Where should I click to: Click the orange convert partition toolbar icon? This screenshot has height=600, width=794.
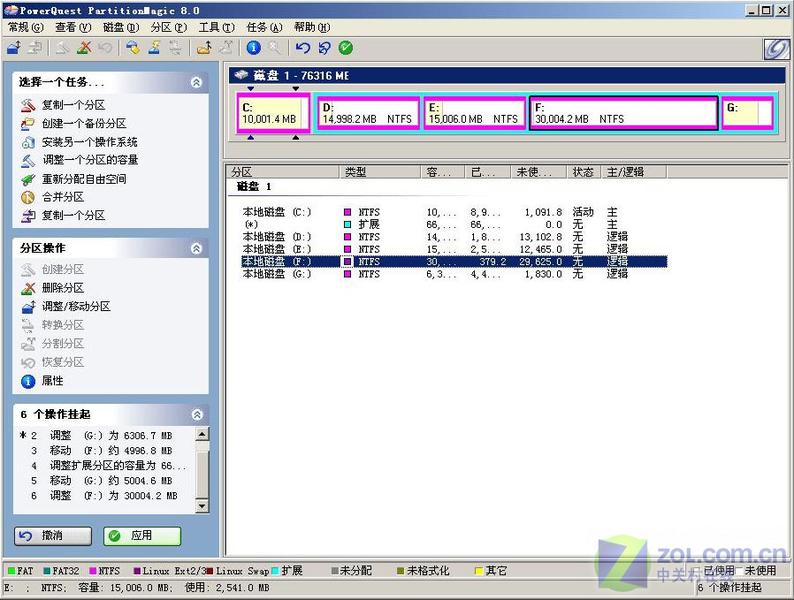coord(204,48)
